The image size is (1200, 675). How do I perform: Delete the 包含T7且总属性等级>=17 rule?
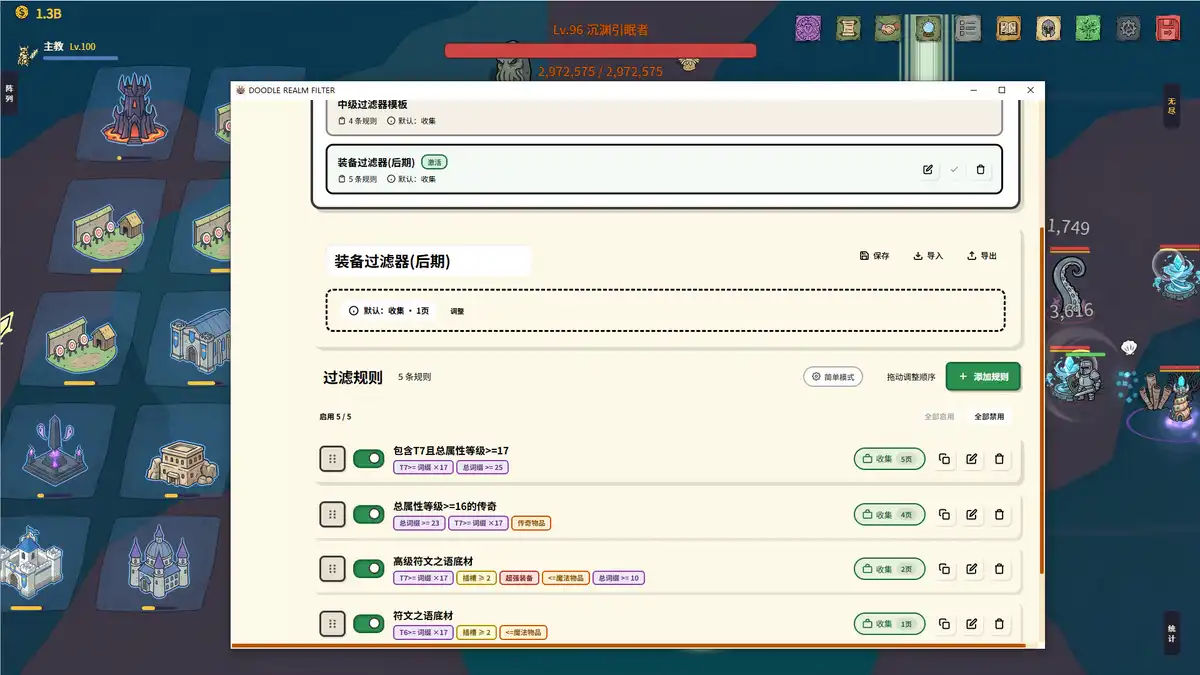click(x=998, y=459)
